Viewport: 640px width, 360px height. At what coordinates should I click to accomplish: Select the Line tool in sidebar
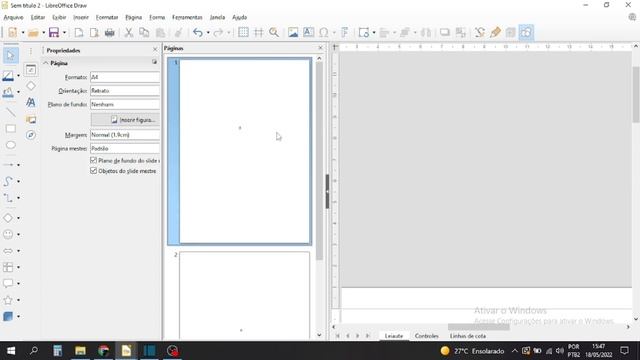[x=11, y=112]
